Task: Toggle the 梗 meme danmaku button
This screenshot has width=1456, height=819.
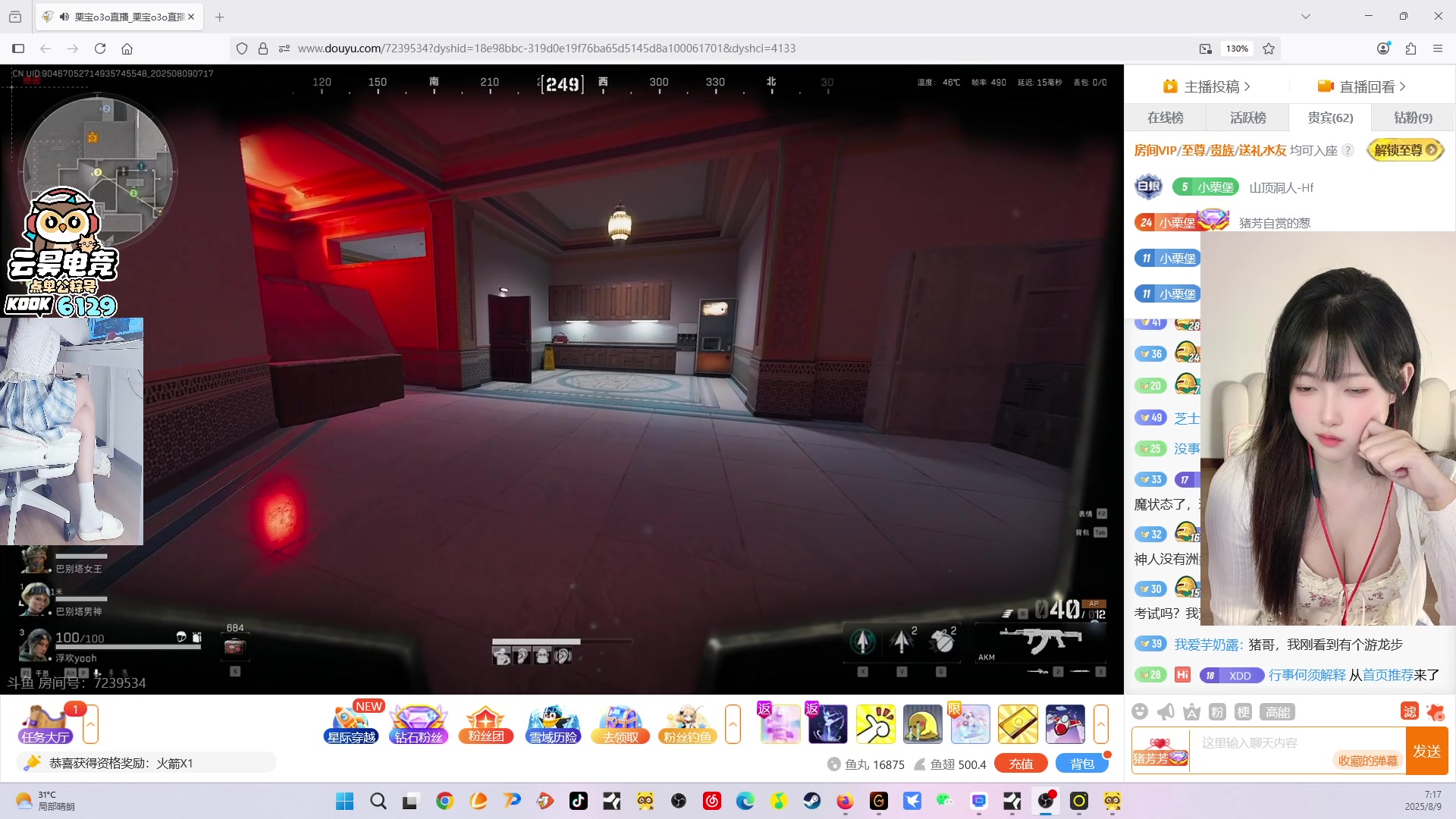Action: [1243, 711]
